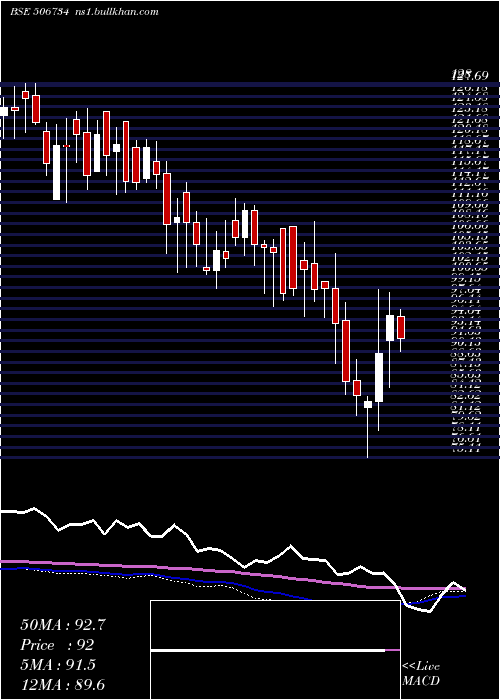Click the BSE 506734 ticker label
This screenshot has height=700, width=500.
point(39,12)
